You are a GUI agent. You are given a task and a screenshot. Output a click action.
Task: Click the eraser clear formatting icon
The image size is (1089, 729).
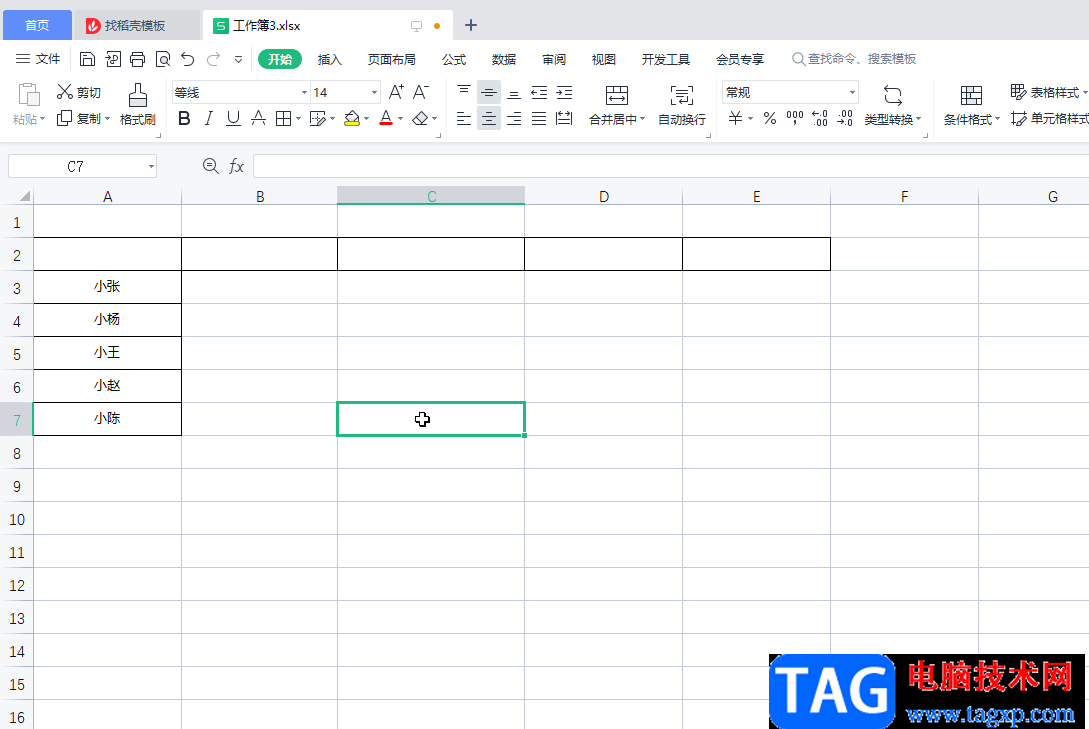420,119
